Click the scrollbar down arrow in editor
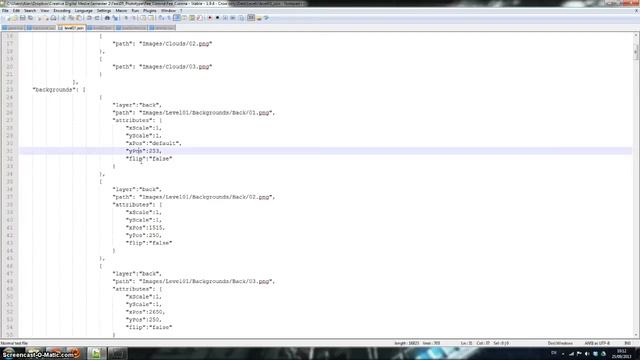 pos(636,334)
